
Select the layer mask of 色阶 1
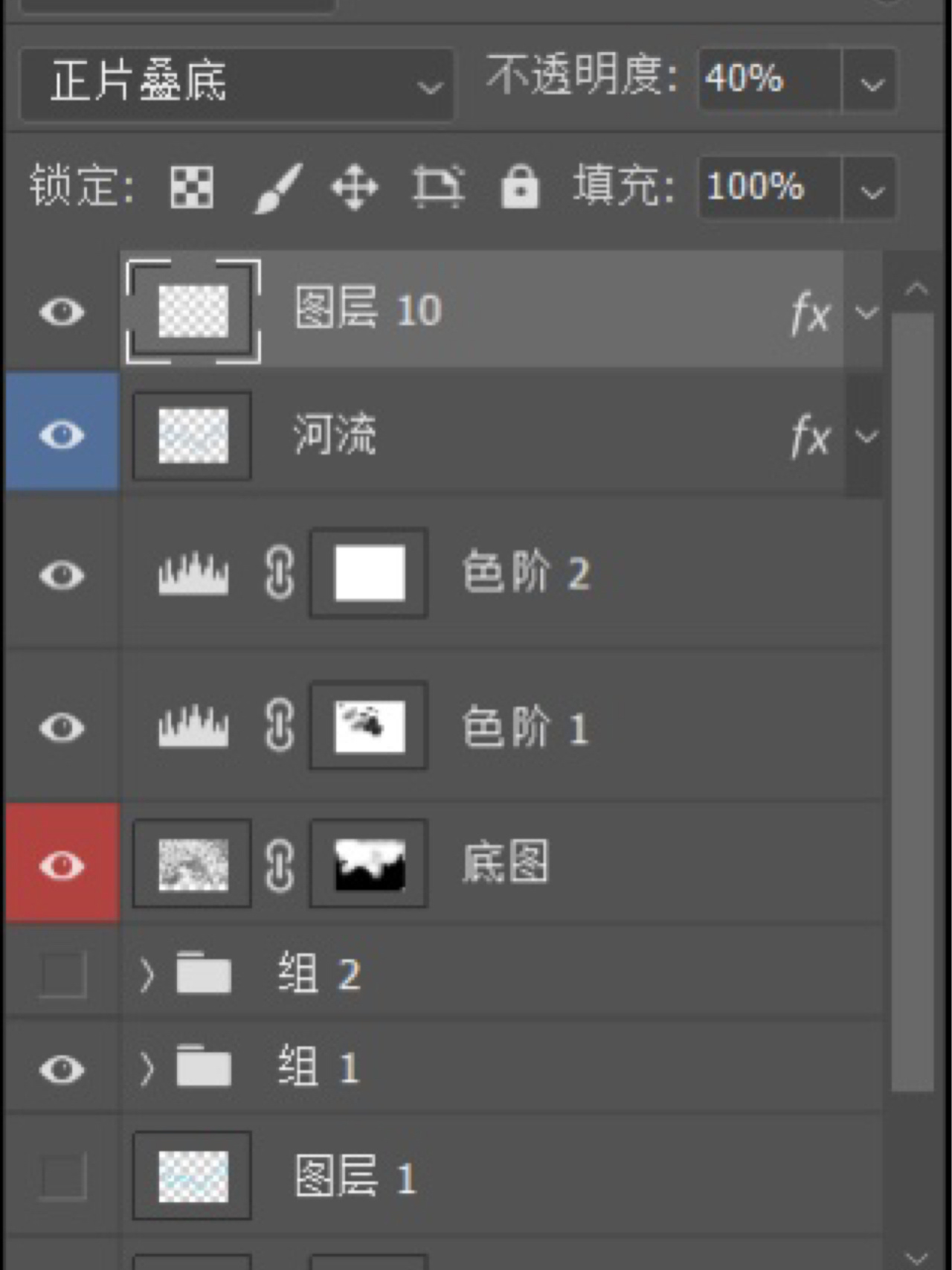tap(369, 725)
